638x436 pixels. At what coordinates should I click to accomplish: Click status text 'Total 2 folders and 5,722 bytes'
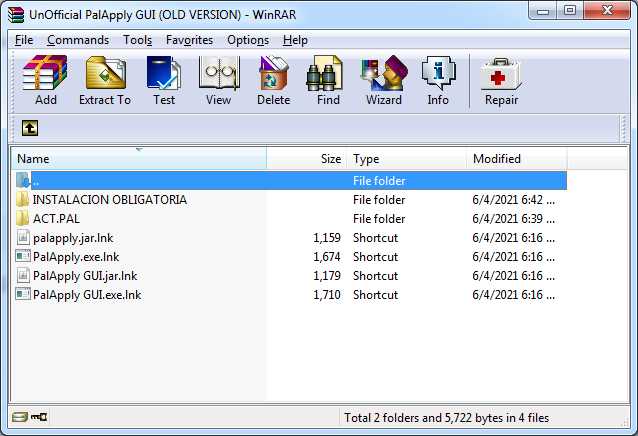pos(446,418)
